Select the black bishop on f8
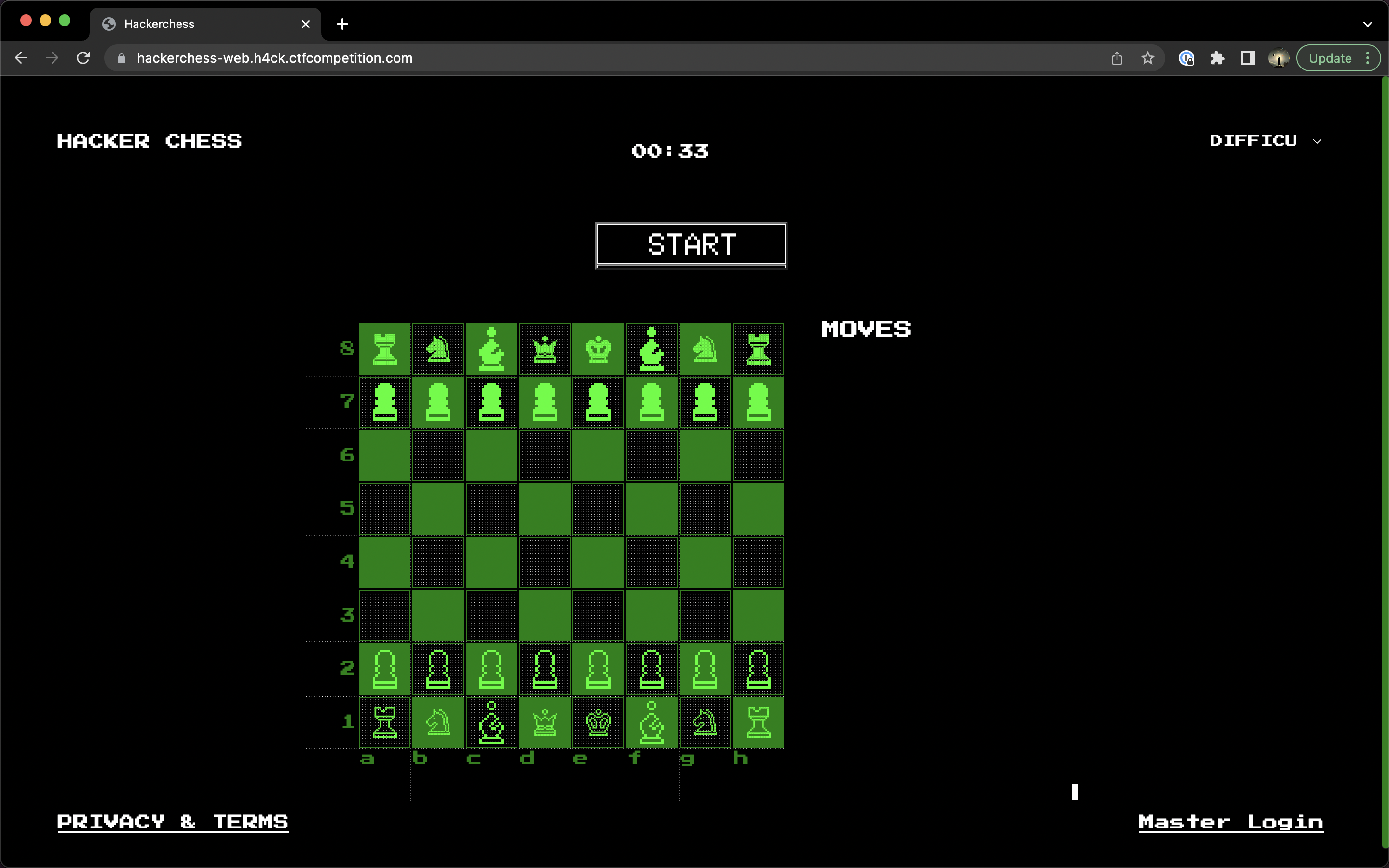This screenshot has height=868, width=1389. pyautogui.click(x=651, y=349)
